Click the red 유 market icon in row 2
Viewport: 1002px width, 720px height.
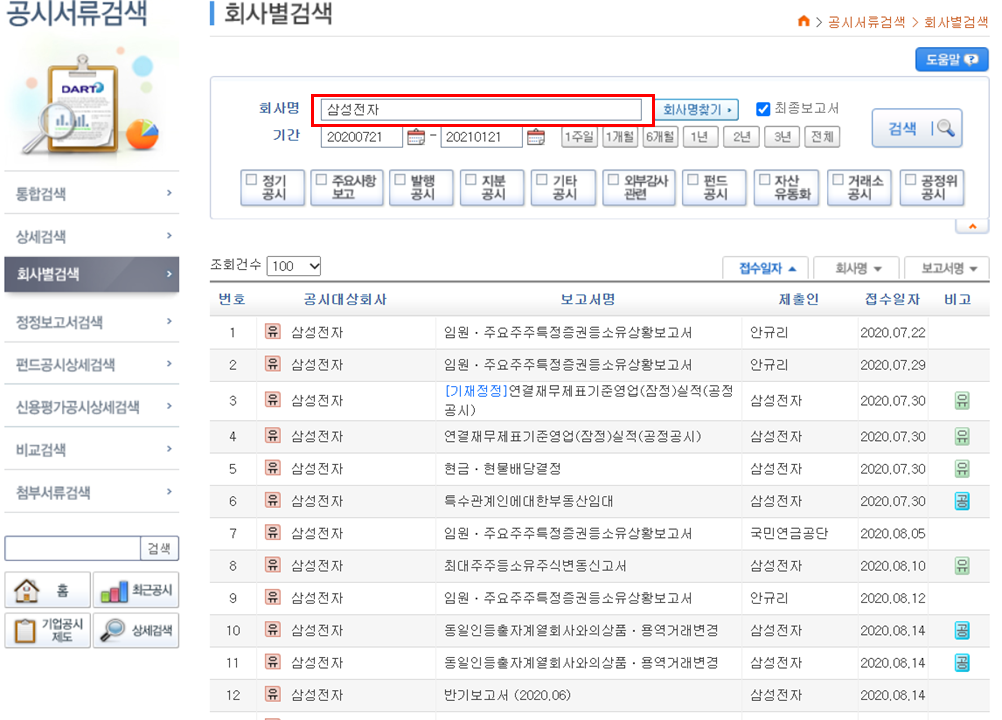tap(273, 364)
